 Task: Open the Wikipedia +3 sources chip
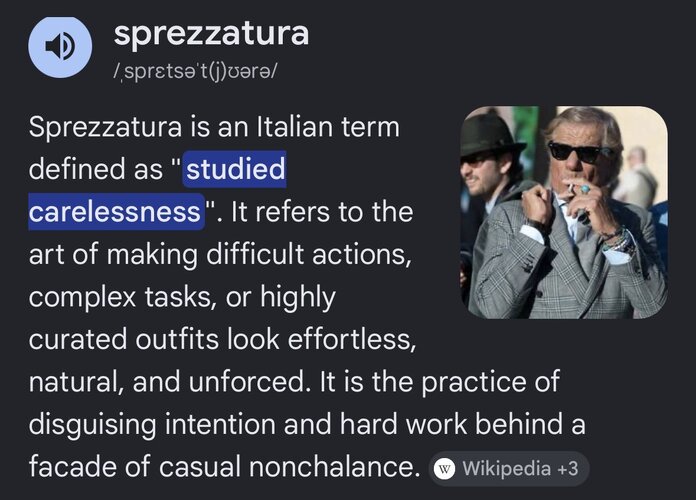pos(509,469)
